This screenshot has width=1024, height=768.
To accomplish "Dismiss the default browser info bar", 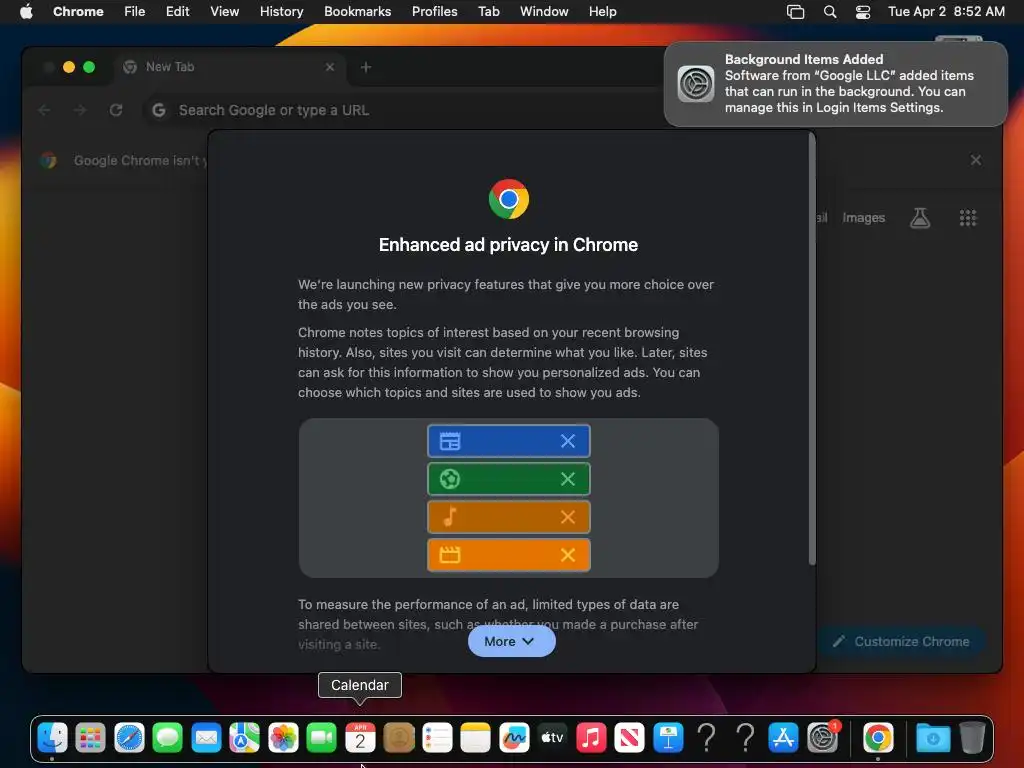I will tap(976, 160).
